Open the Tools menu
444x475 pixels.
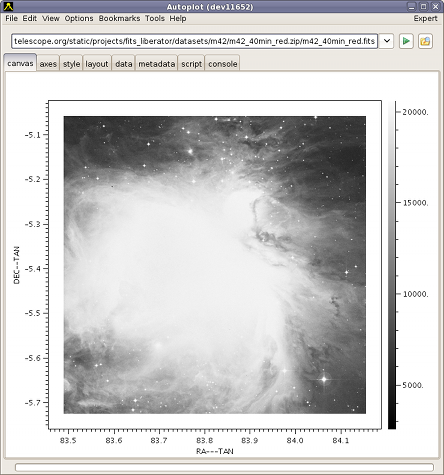[x=155, y=19]
